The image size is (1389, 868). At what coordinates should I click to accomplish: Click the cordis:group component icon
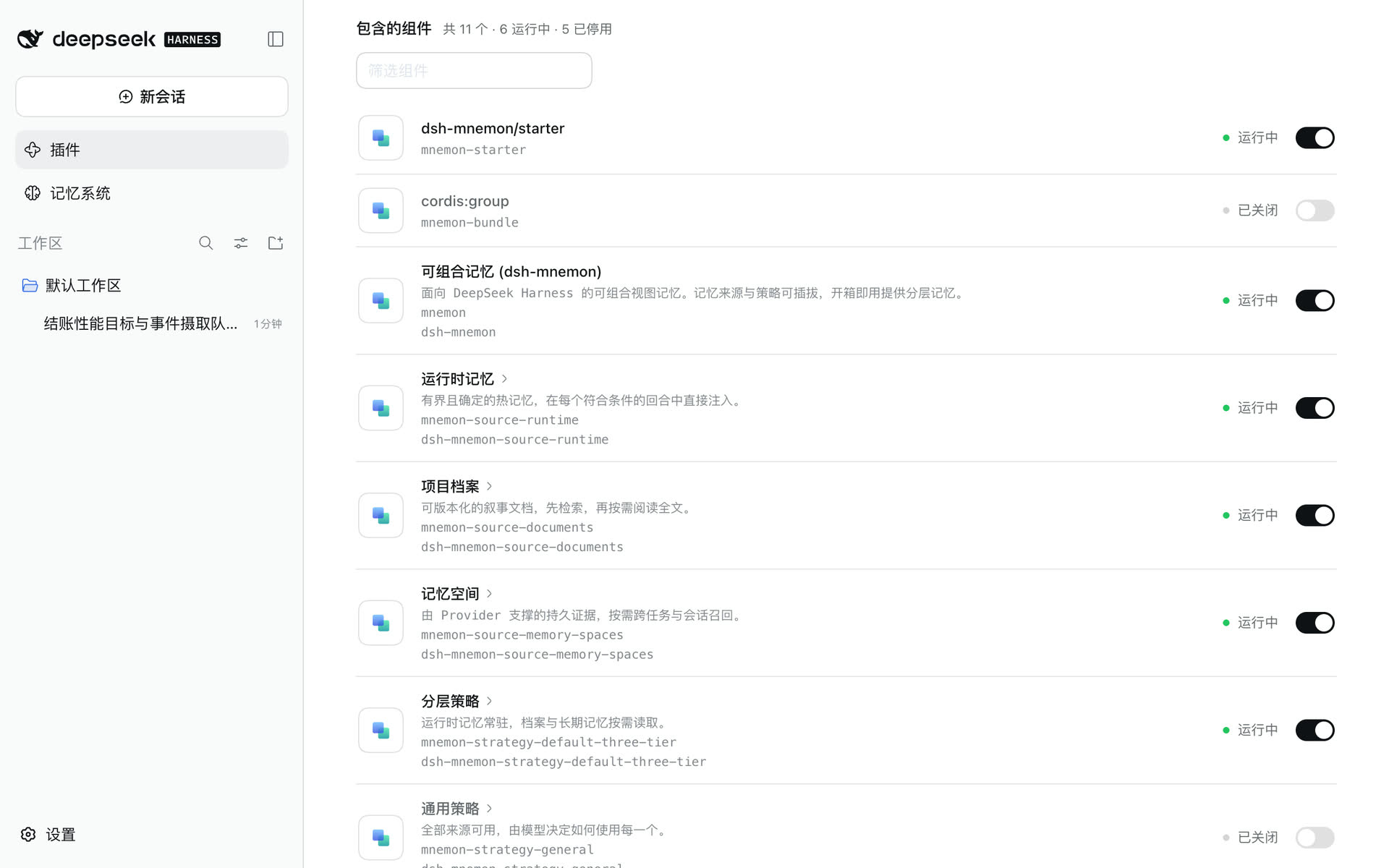coord(381,210)
